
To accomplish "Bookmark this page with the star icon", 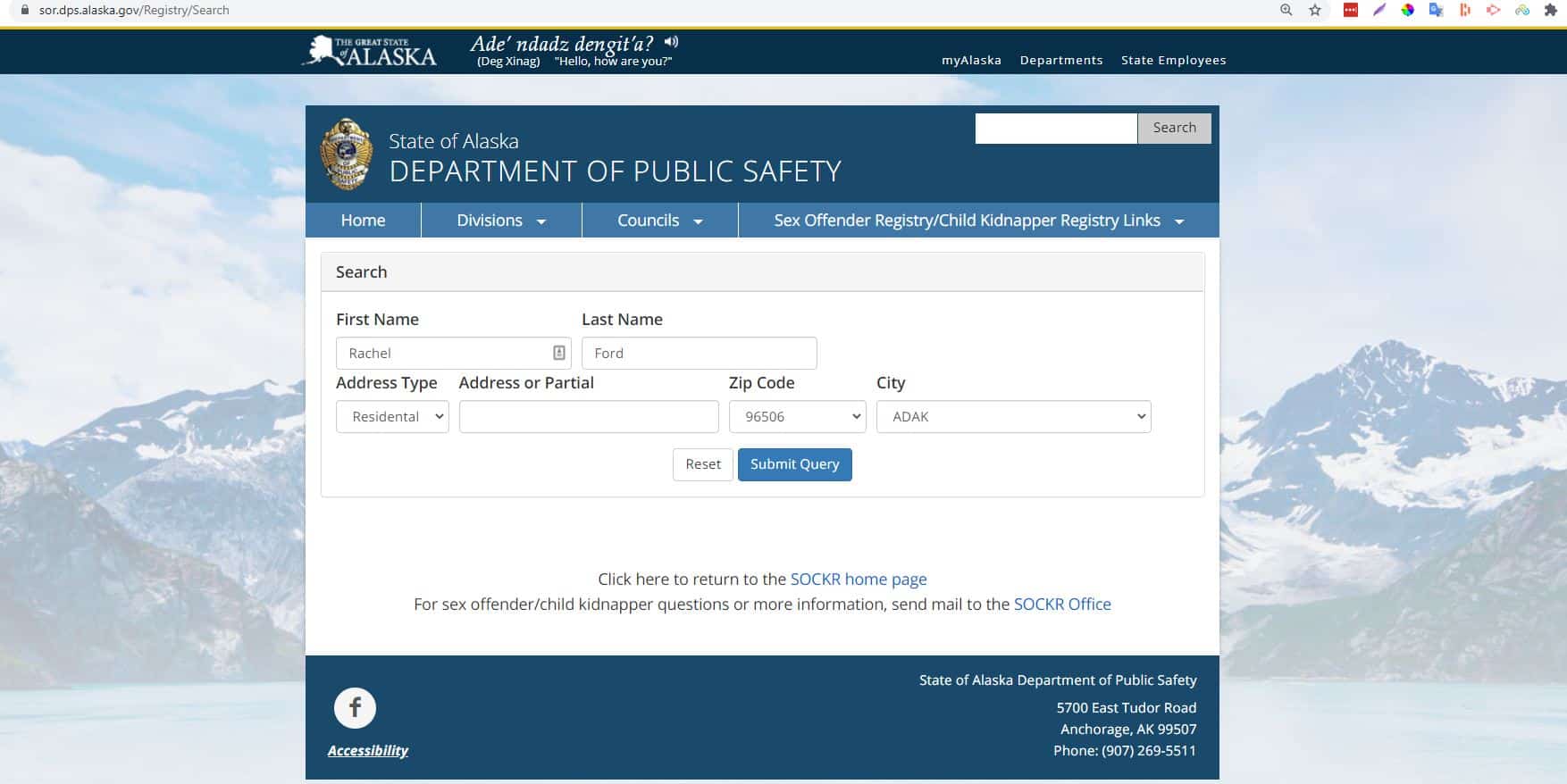I will [x=1314, y=10].
